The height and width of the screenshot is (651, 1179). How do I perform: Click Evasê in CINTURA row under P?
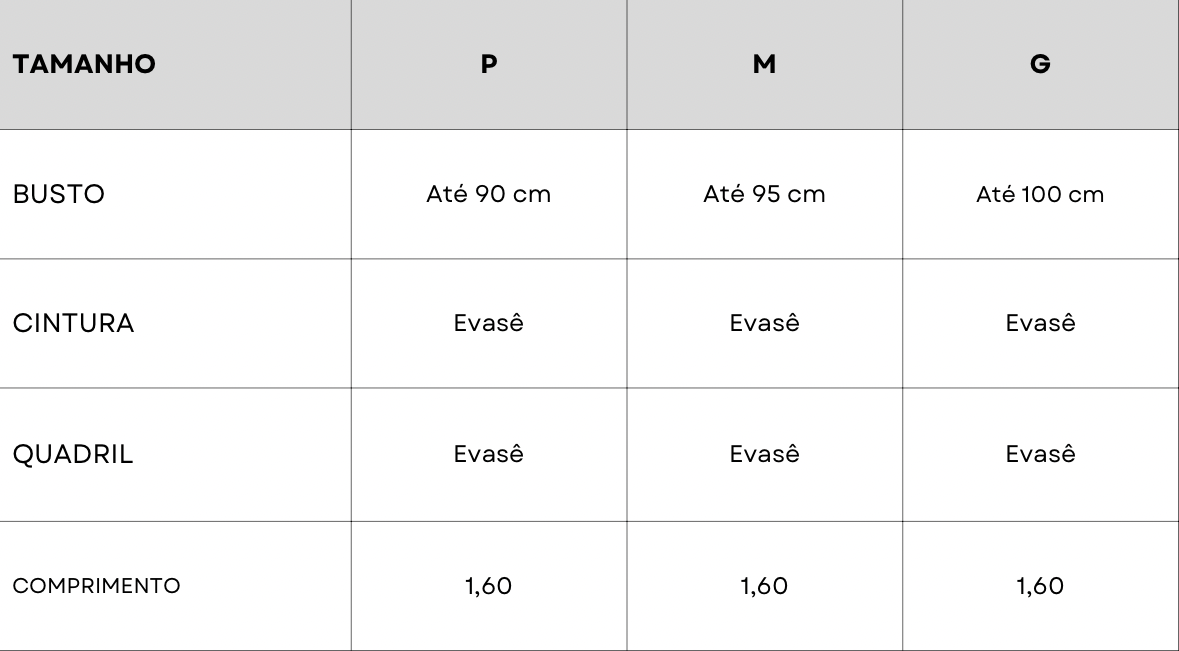coord(489,324)
